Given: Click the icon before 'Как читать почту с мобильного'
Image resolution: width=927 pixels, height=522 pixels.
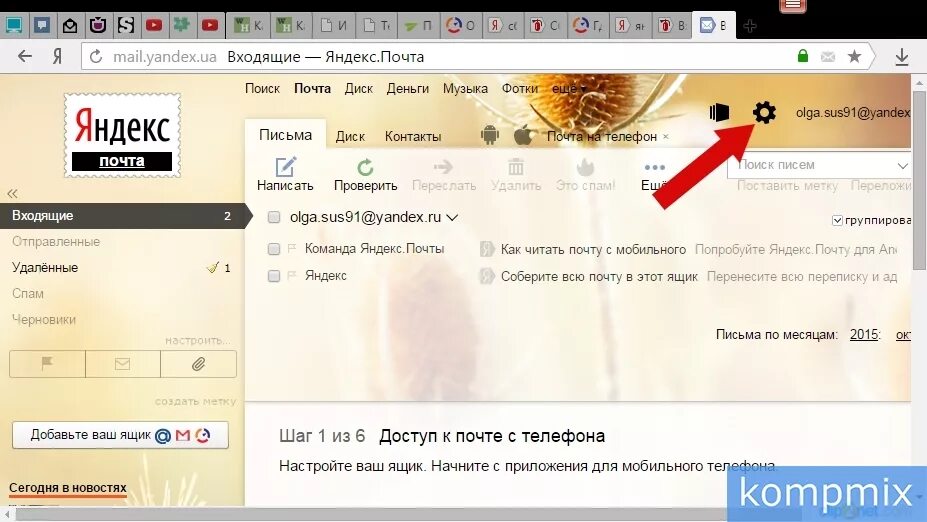Looking at the screenshot, I should click(487, 249).
